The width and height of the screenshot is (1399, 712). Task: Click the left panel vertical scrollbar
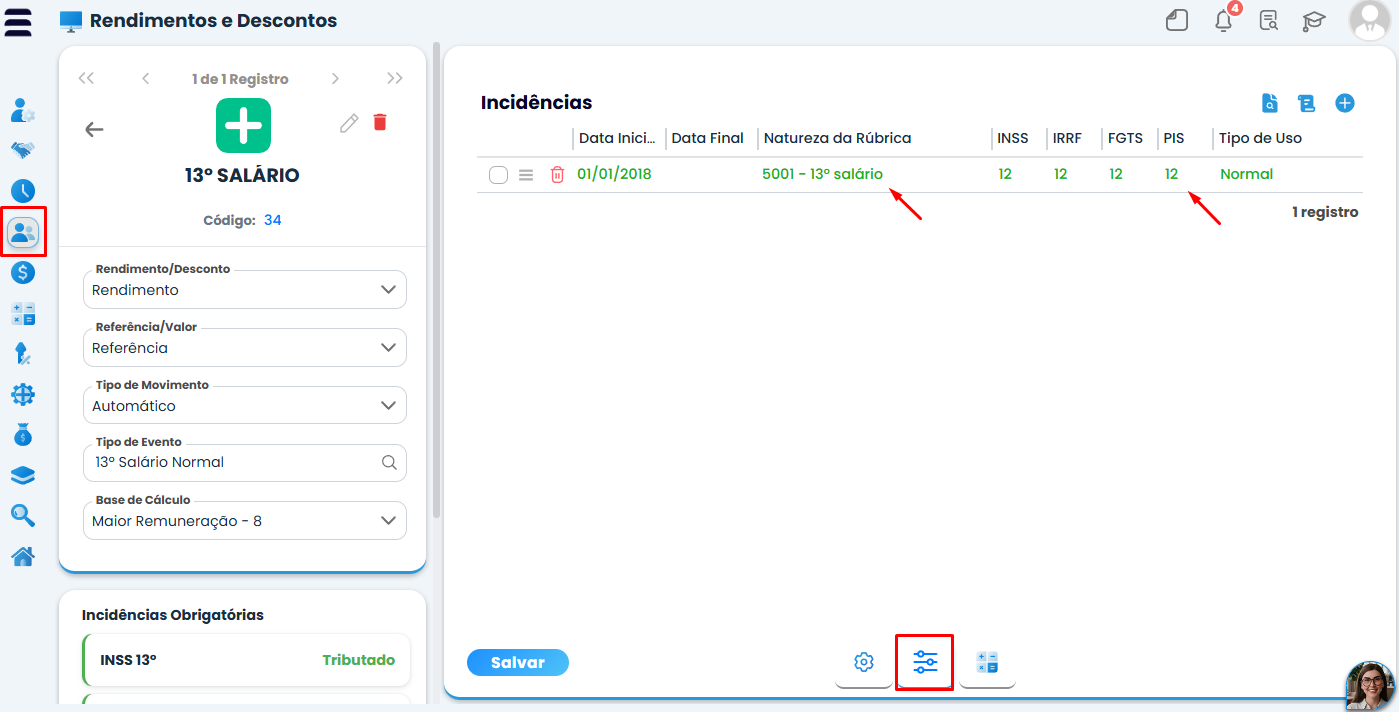coord(436,280)
